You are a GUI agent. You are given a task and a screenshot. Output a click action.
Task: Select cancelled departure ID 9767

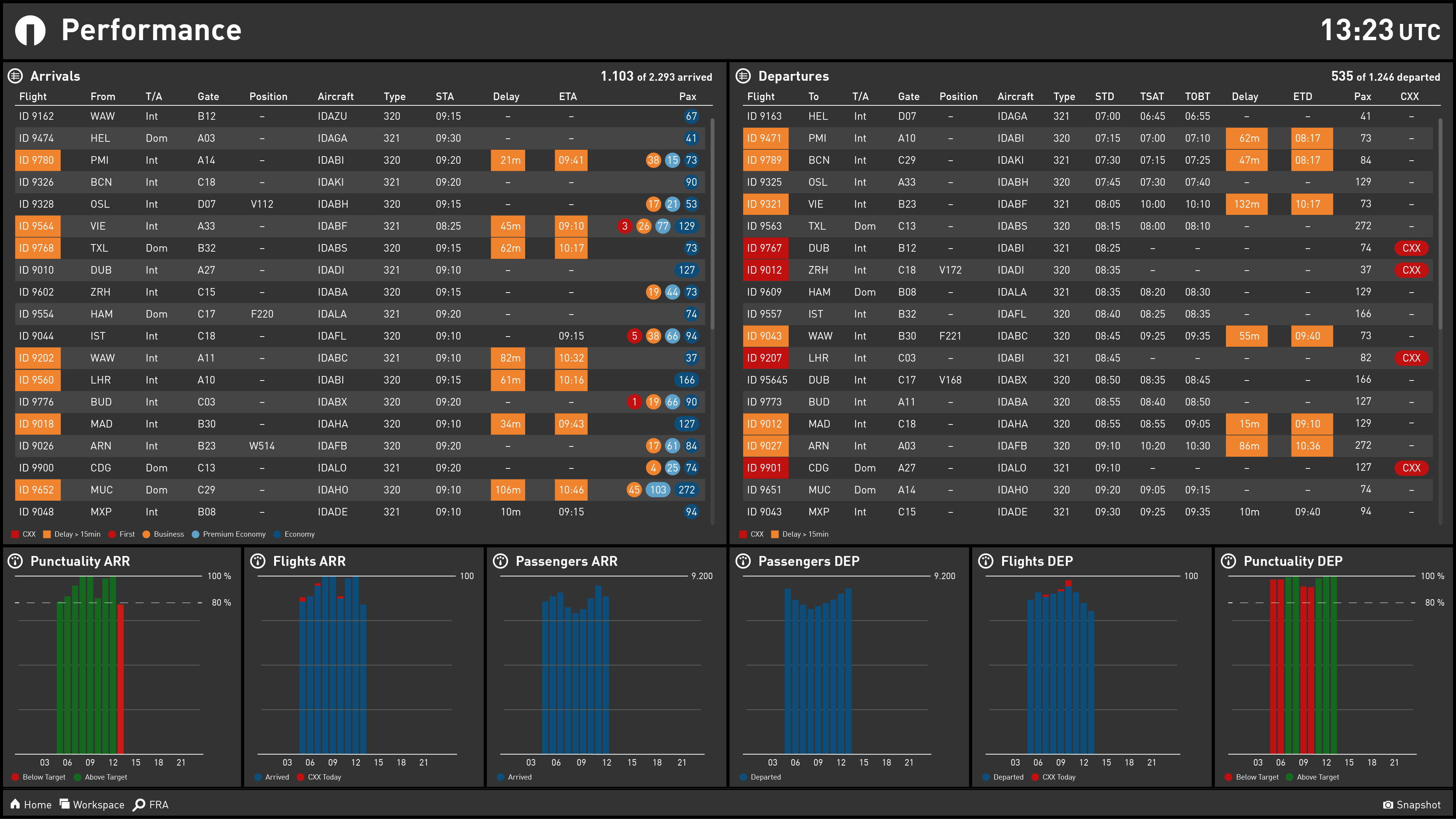(x=765, y=248)
